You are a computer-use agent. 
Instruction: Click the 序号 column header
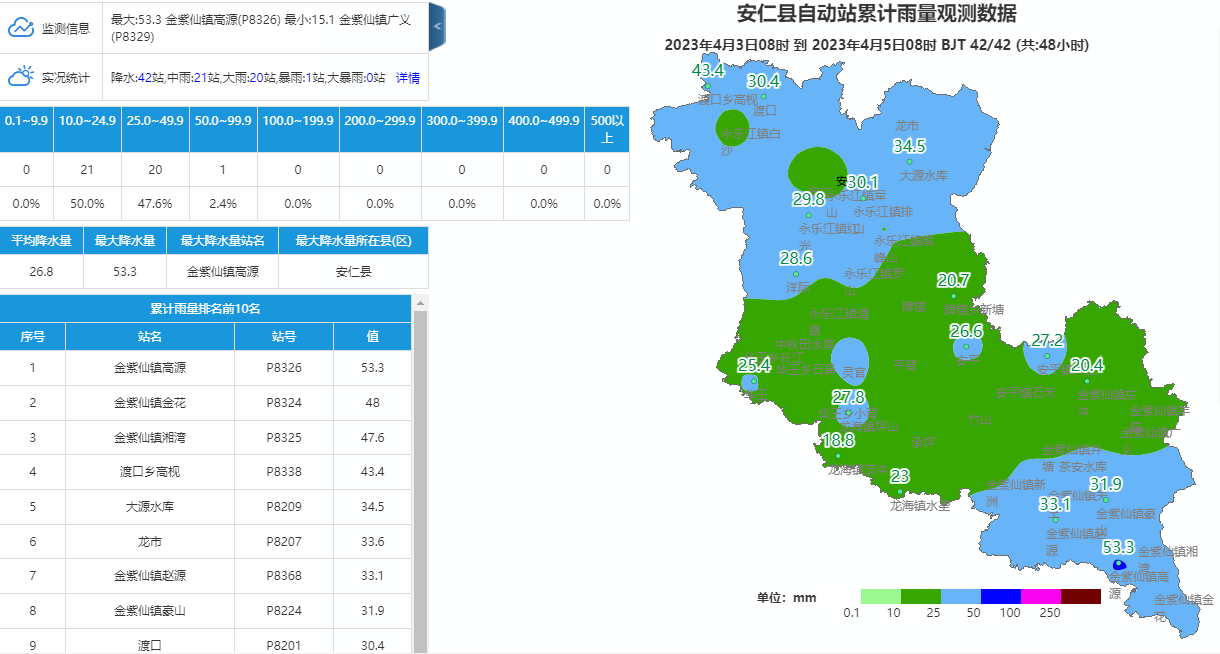[x=33, y=337]
